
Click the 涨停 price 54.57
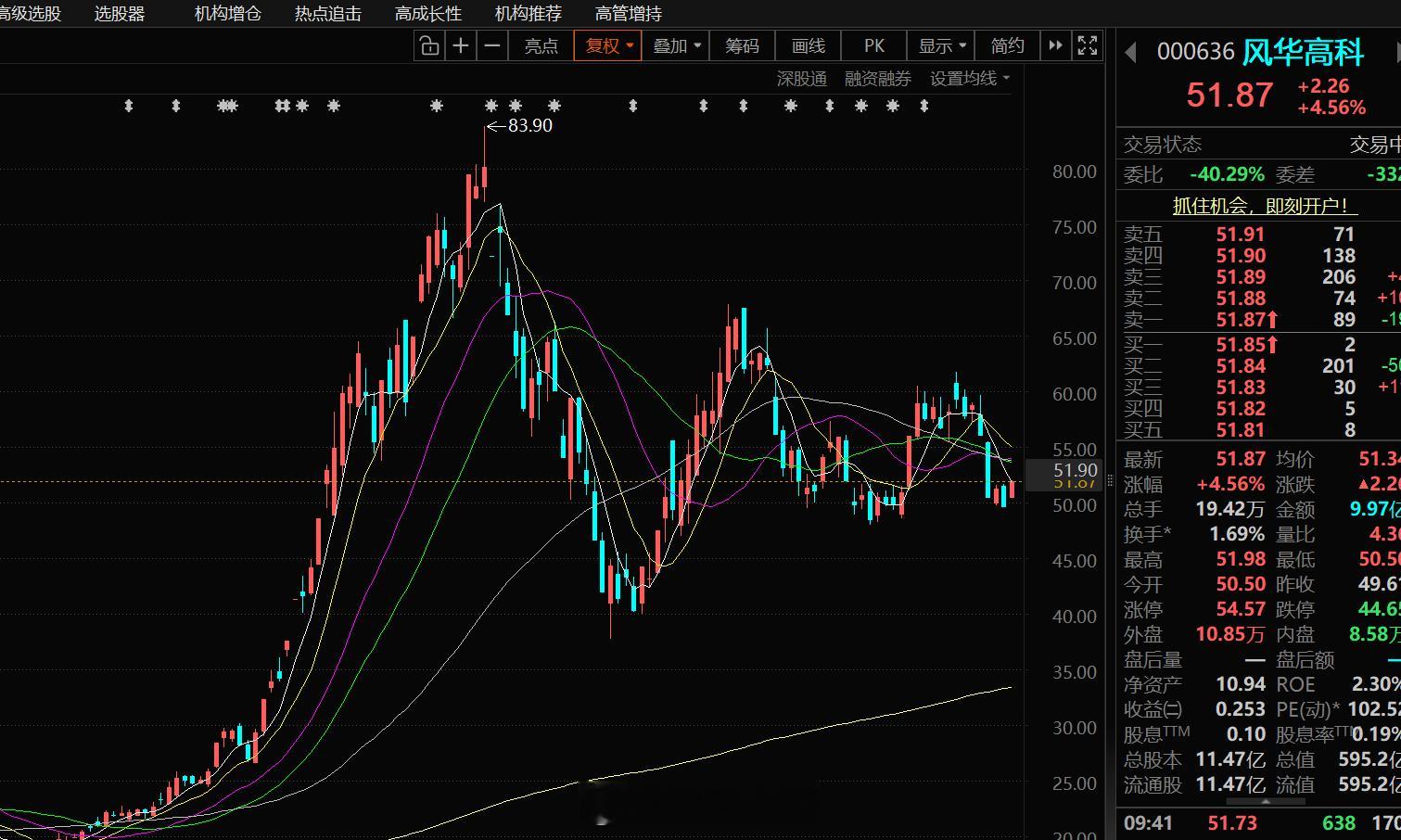1240,609
